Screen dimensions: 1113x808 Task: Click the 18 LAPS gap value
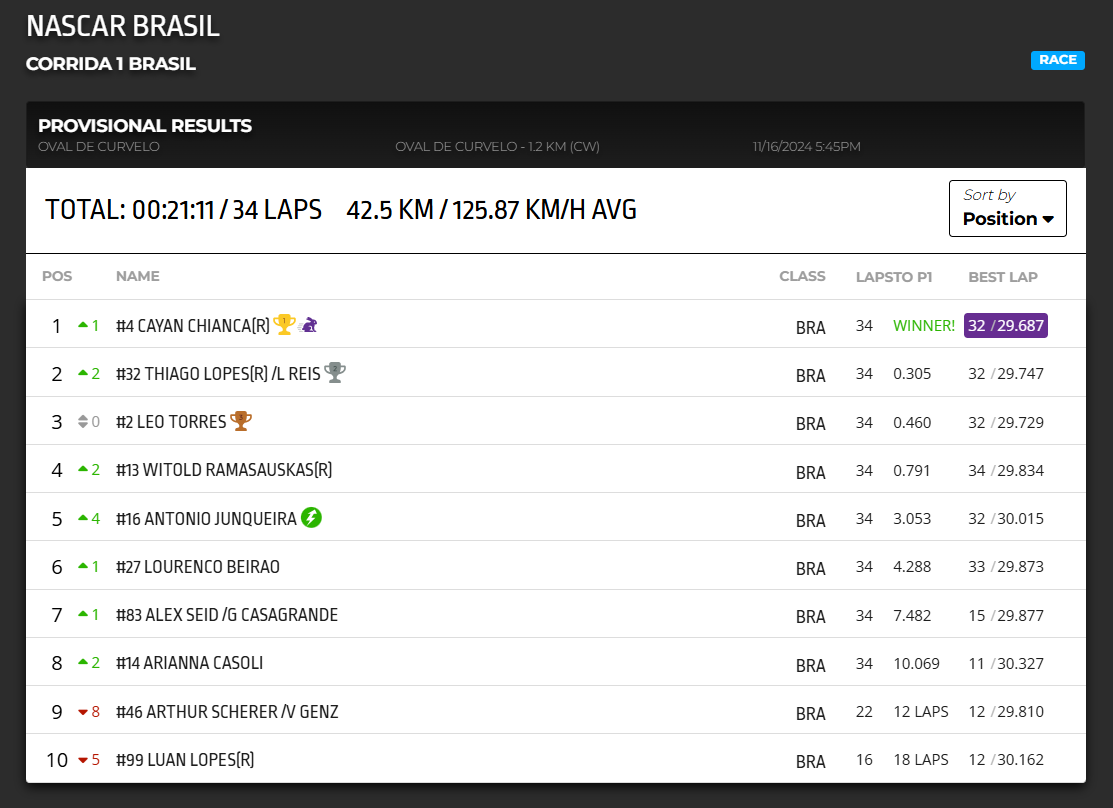(921, 760)
